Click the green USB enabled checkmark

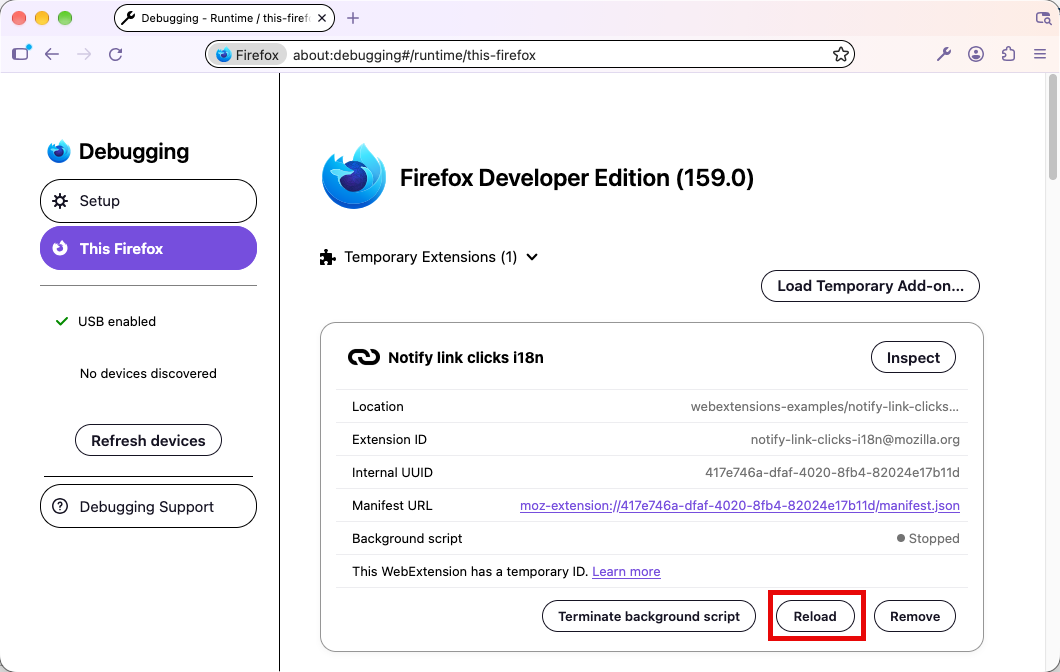[62, 321]
